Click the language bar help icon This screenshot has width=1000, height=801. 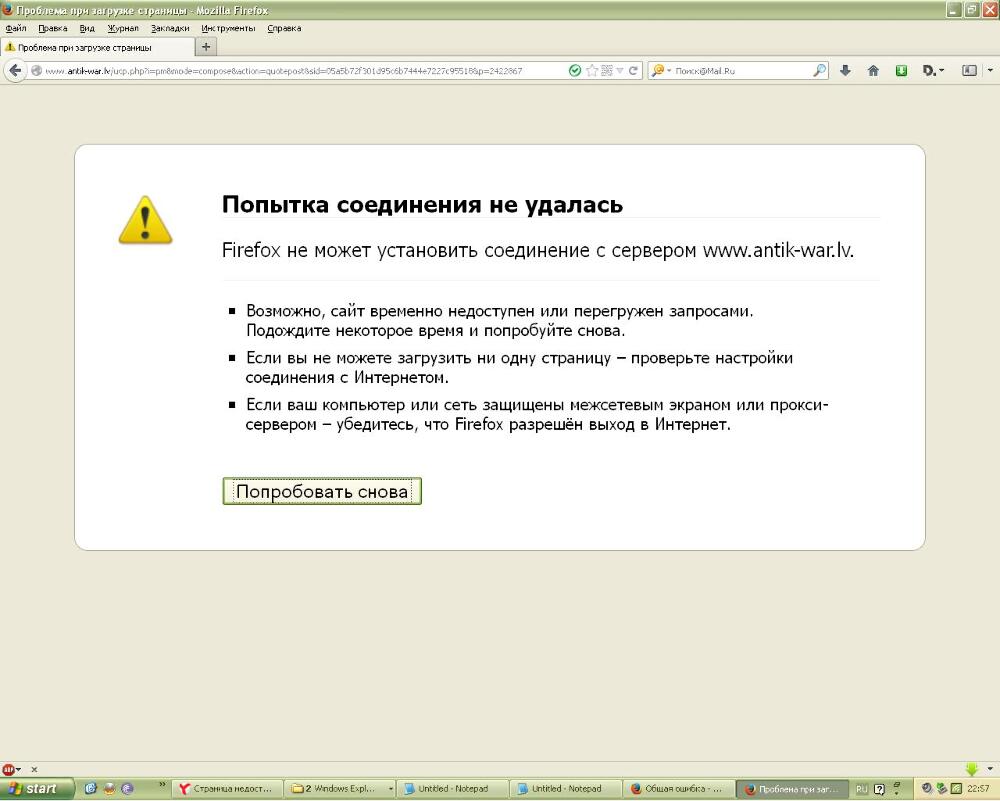[x=879, y=790]
